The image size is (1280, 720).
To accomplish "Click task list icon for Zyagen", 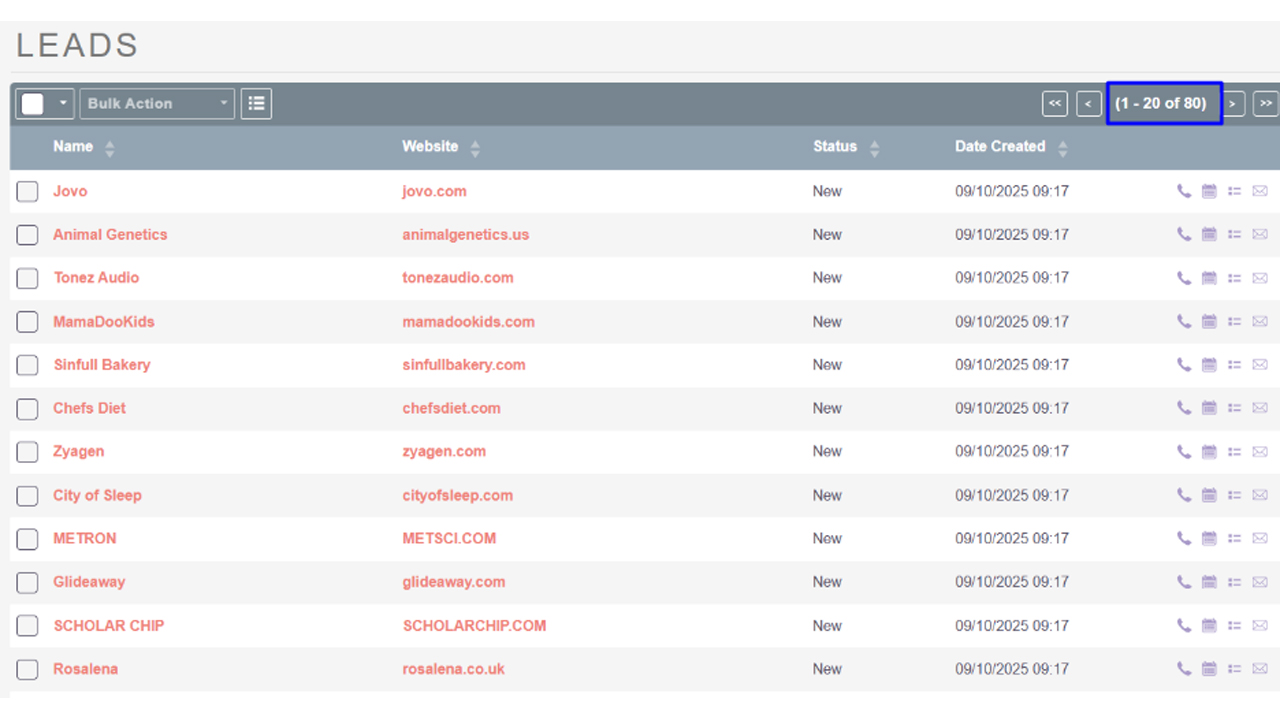I will pos(1234,451).
